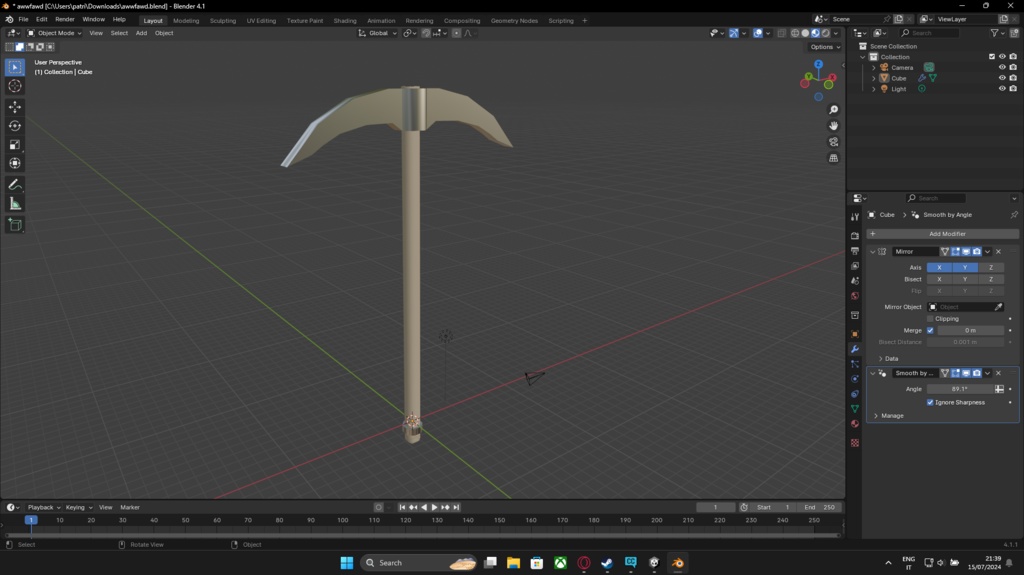
Task: Select the Add Cube tool
Action: tap(15, 225)
